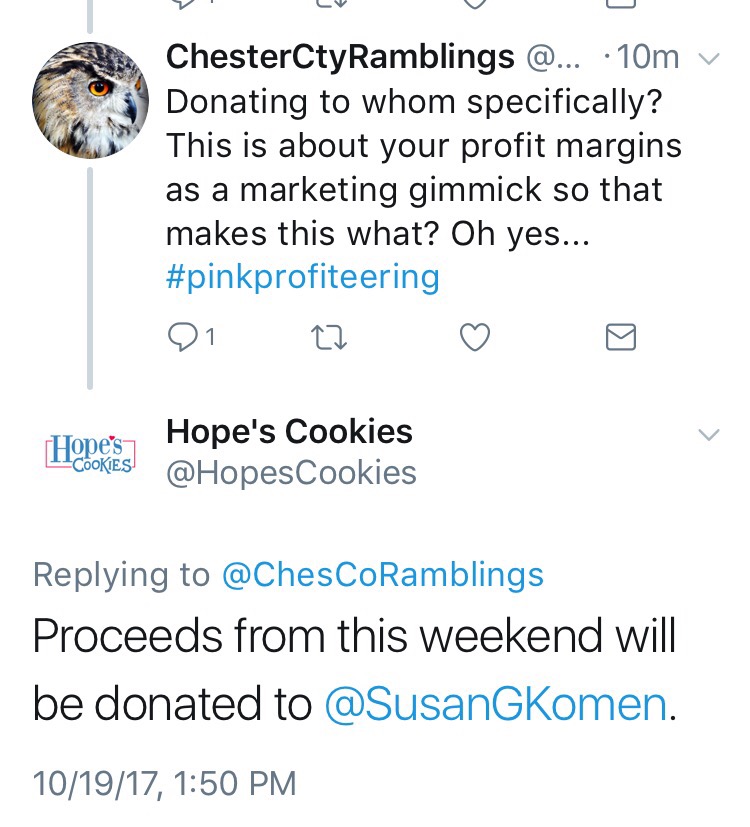
Task: Tap the owl profile picture
Action: tap(91, 101)
